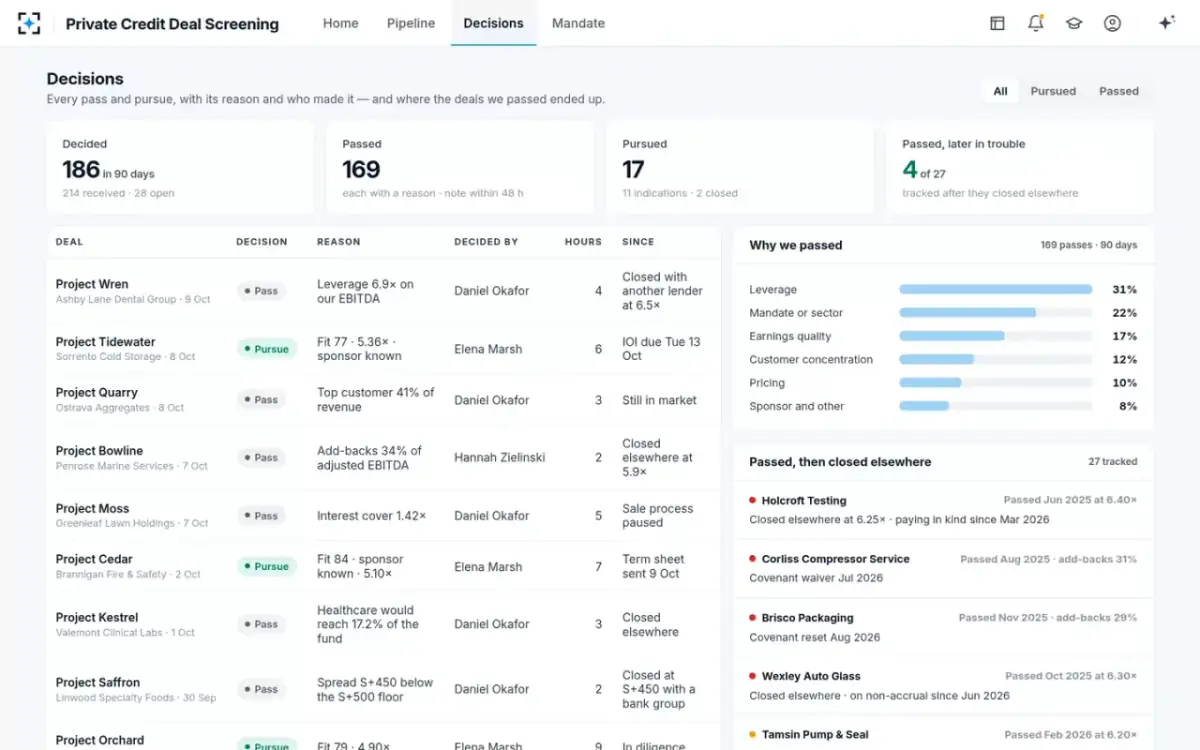Image resolution: width=1200 pixels, height=750 pixels.
Task: Click Hannah Zielinski in the Bowline row
Action: (500, 458)
